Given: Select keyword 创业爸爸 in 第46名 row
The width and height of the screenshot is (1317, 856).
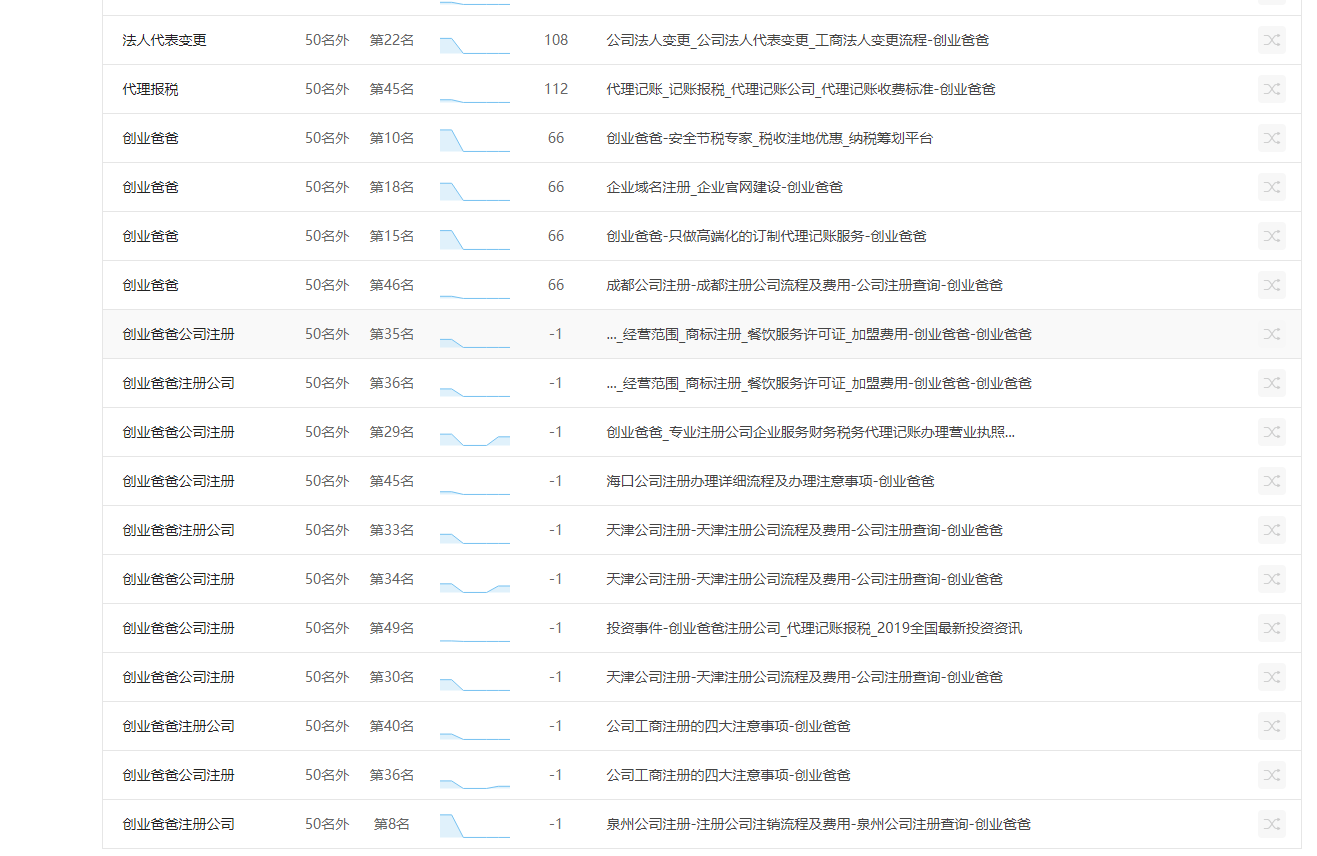Looking at the screenshot, I should coord(150,285).
